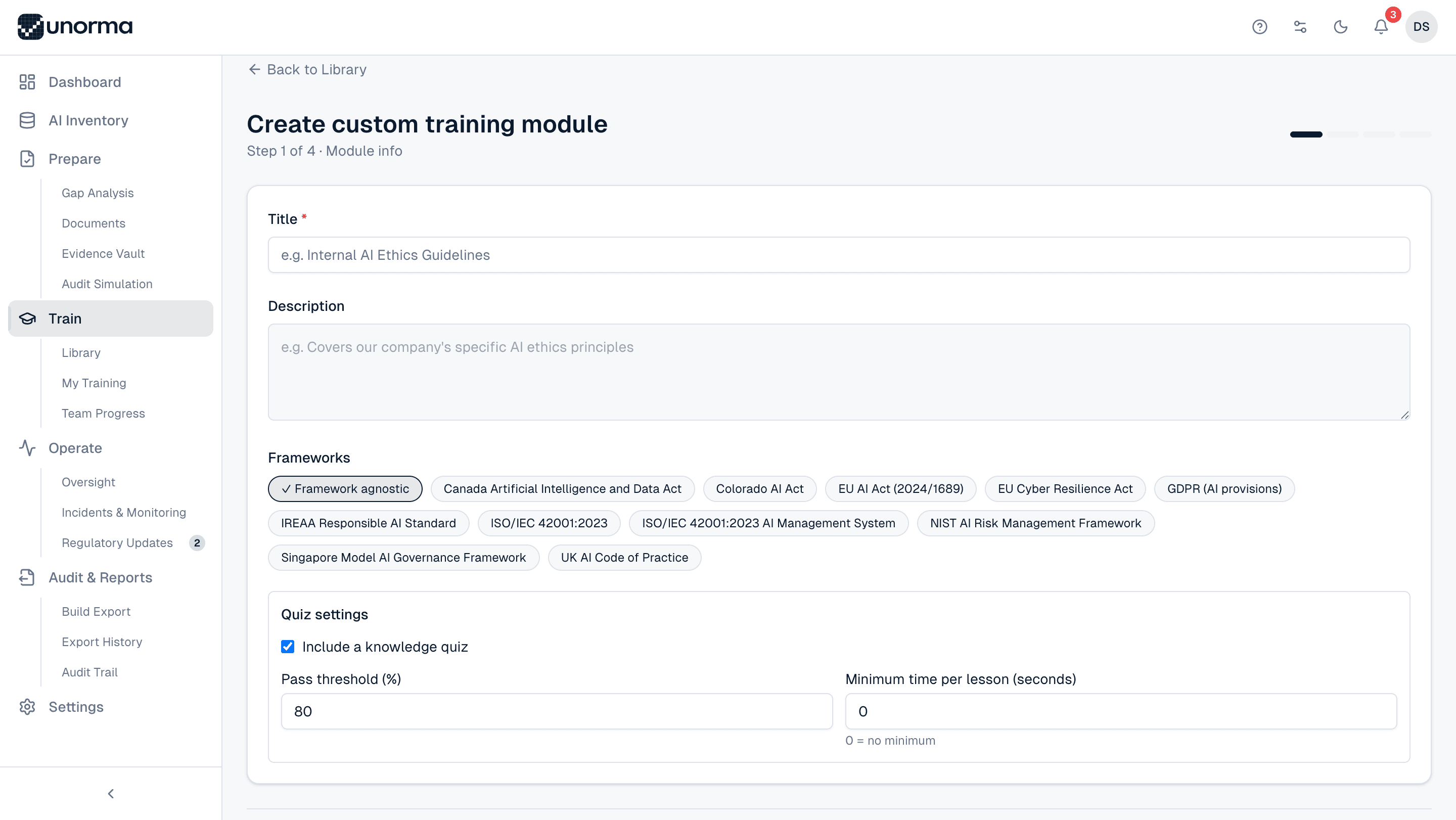This screenshot has width=1456, height=820.
Task: Collapse the Train section
Action: click(111, 318)
